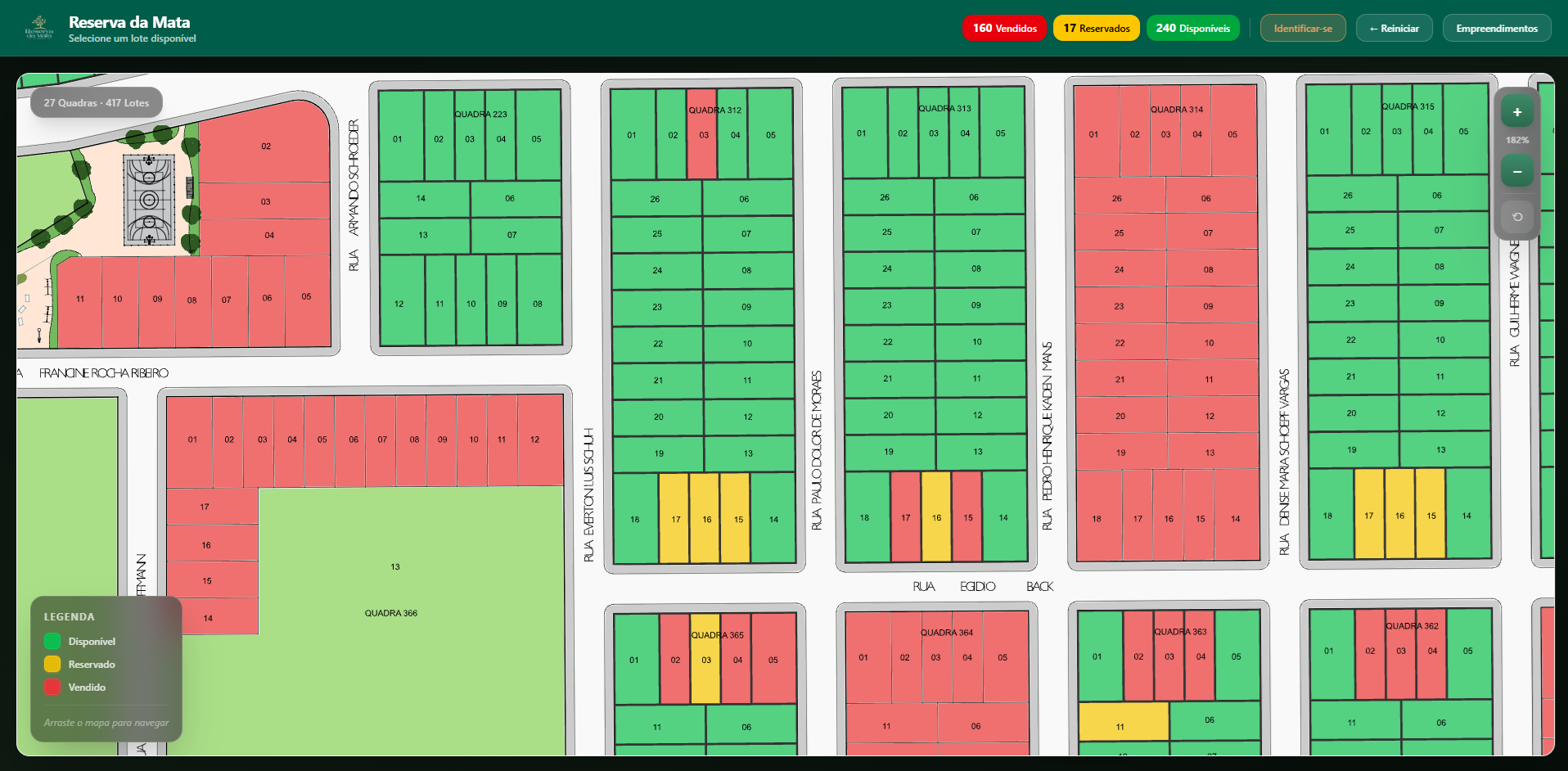Select available lot 14 in Quadra 223

[x=424, y=199]
